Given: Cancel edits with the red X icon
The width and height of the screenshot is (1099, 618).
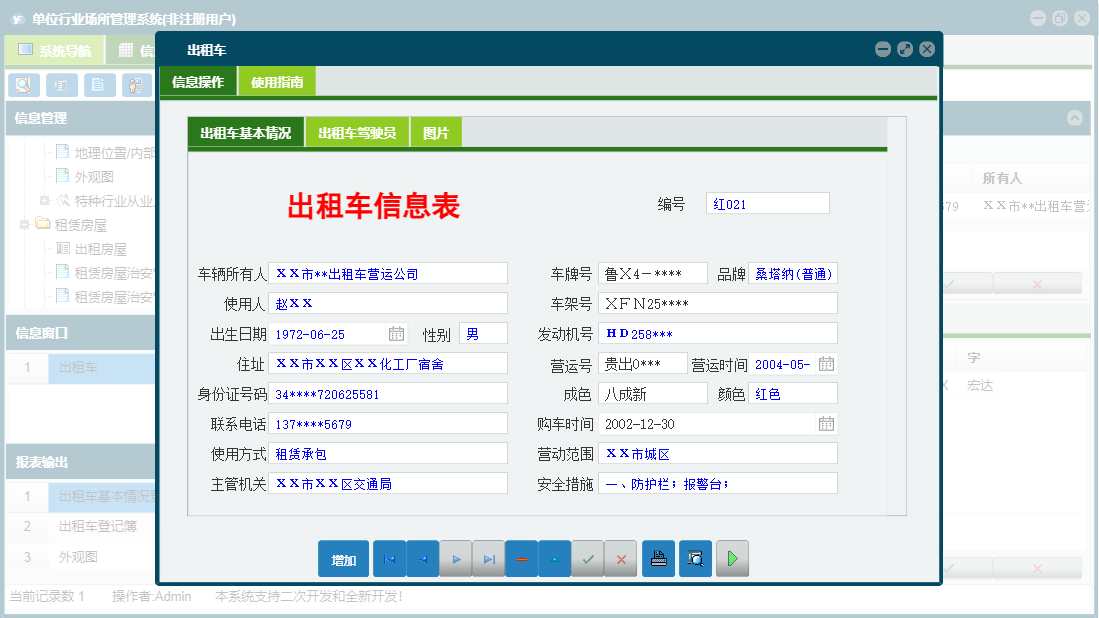Looking at the screenshot, I should [x=621, y=559].
